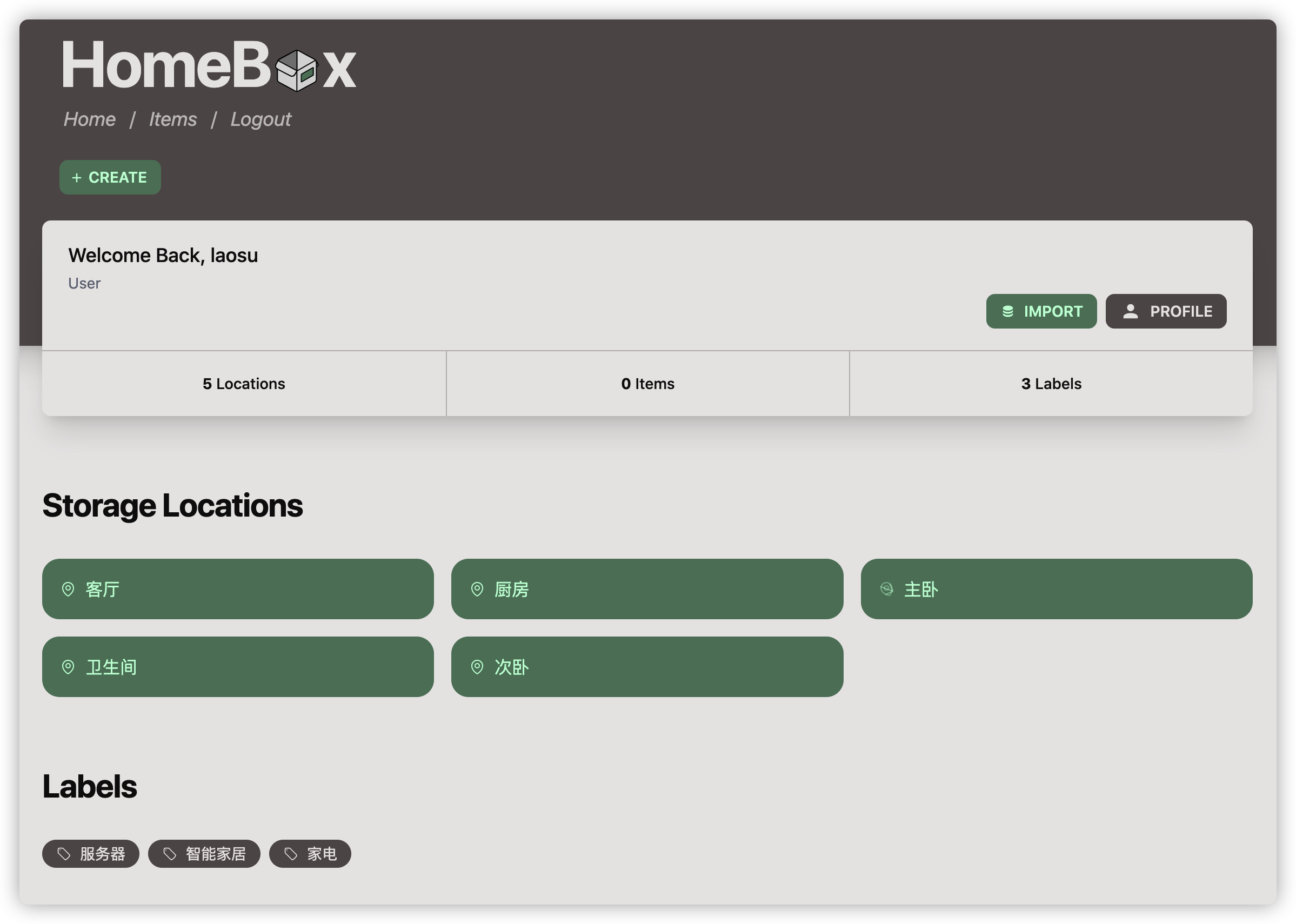Click the map pin icon for 厨房

[x=477, y=589]
